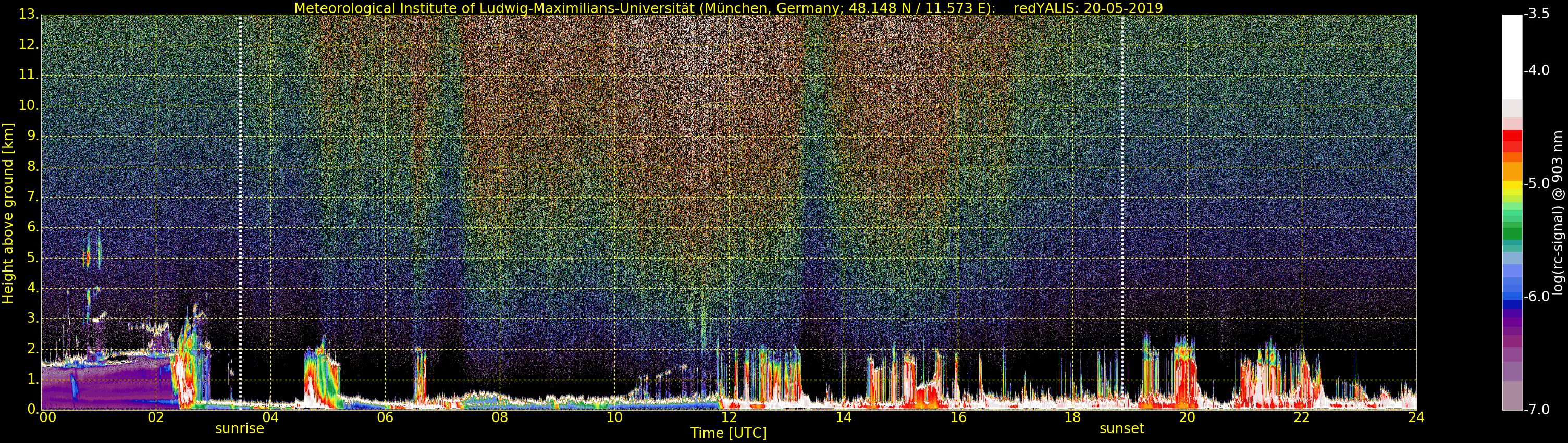The height and width of the screenshot is (443, 1568).
Task: Click the 'sunset' label below the axis
Action: point(1122,428)
